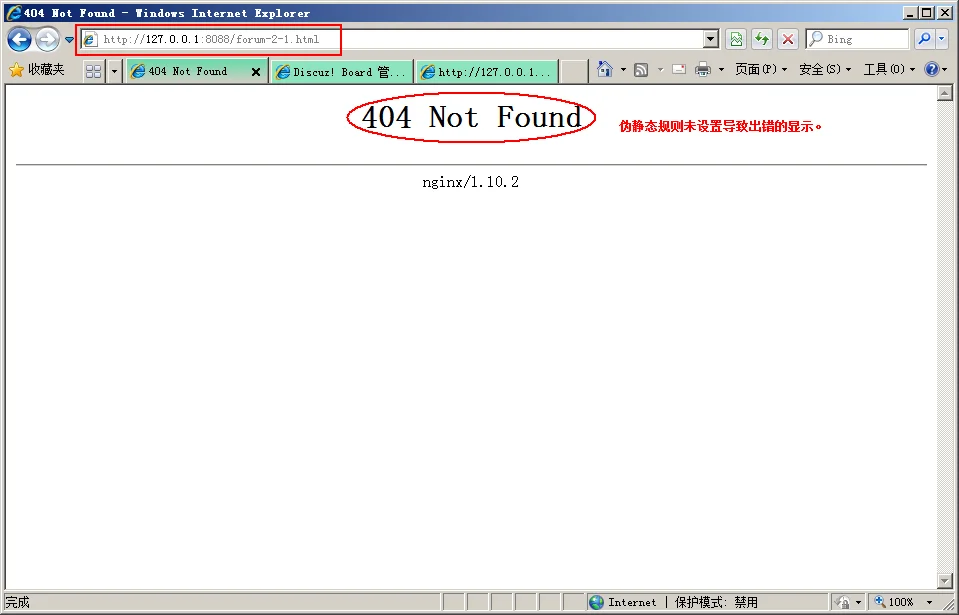
Task: Select the 404 Not Found tab
Action: 187,72
